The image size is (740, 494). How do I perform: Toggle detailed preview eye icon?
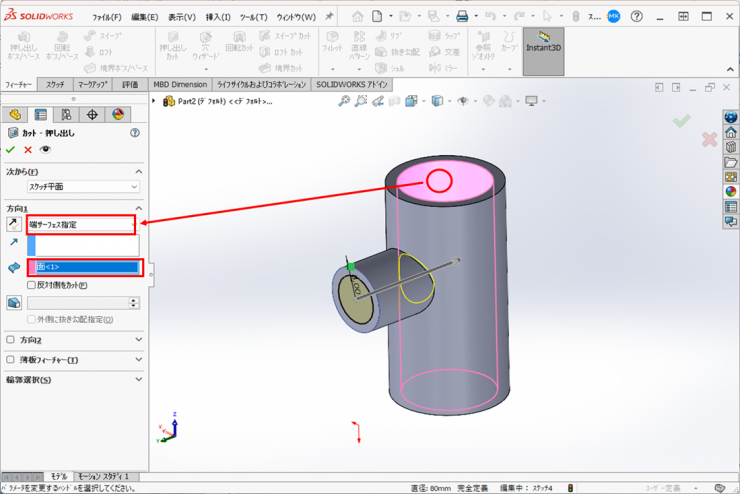pos(45,150)
